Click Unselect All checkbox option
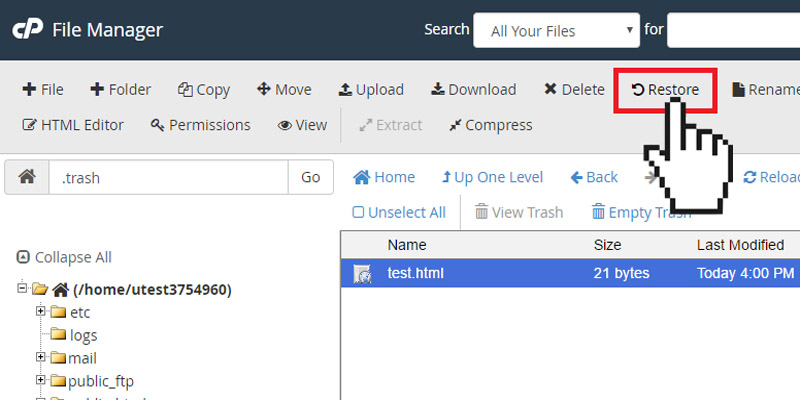Image resolution: width=800 pixels, height=400 pixels. click(399, 212)
